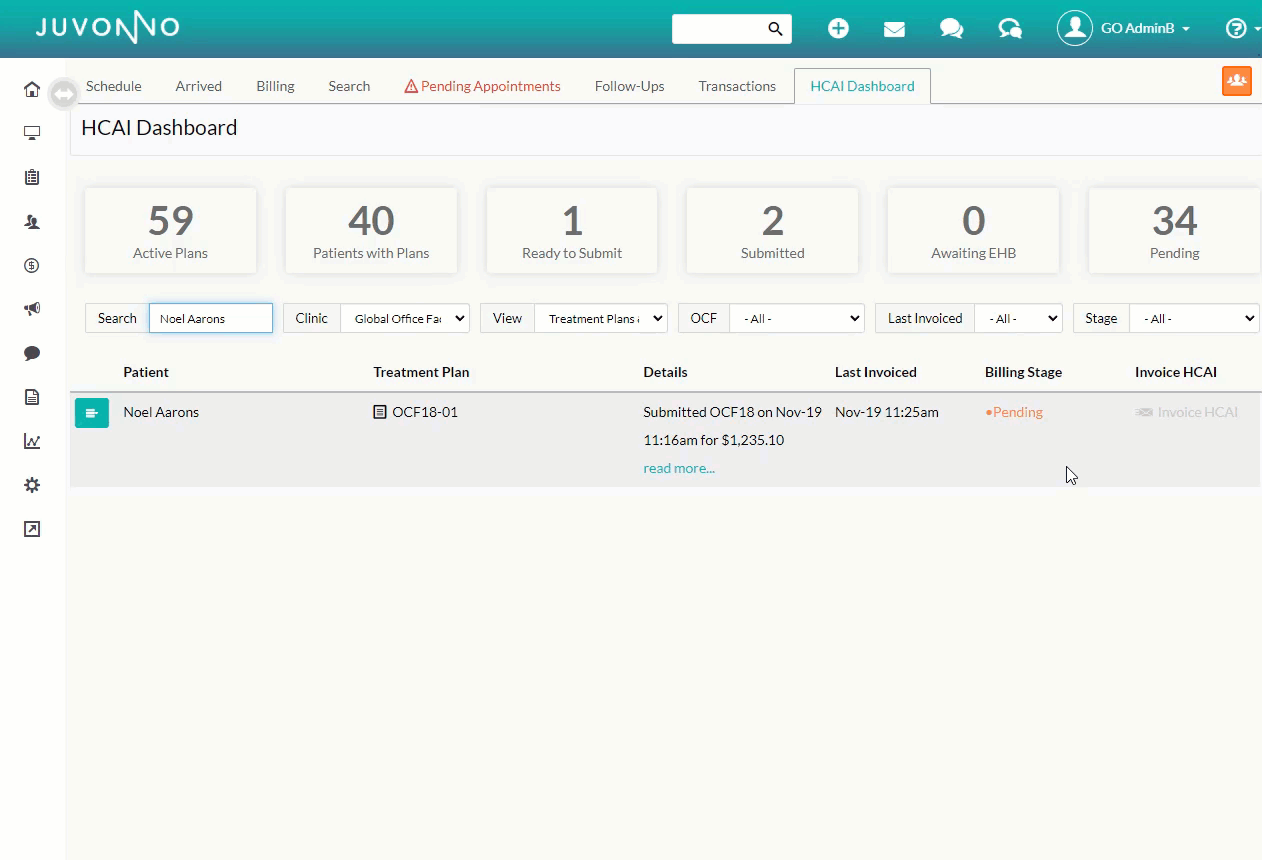Viewport: 1262px width, 860px height.
Task: Click the 59 Active Plans card
Action: click(x=171, y=231)
